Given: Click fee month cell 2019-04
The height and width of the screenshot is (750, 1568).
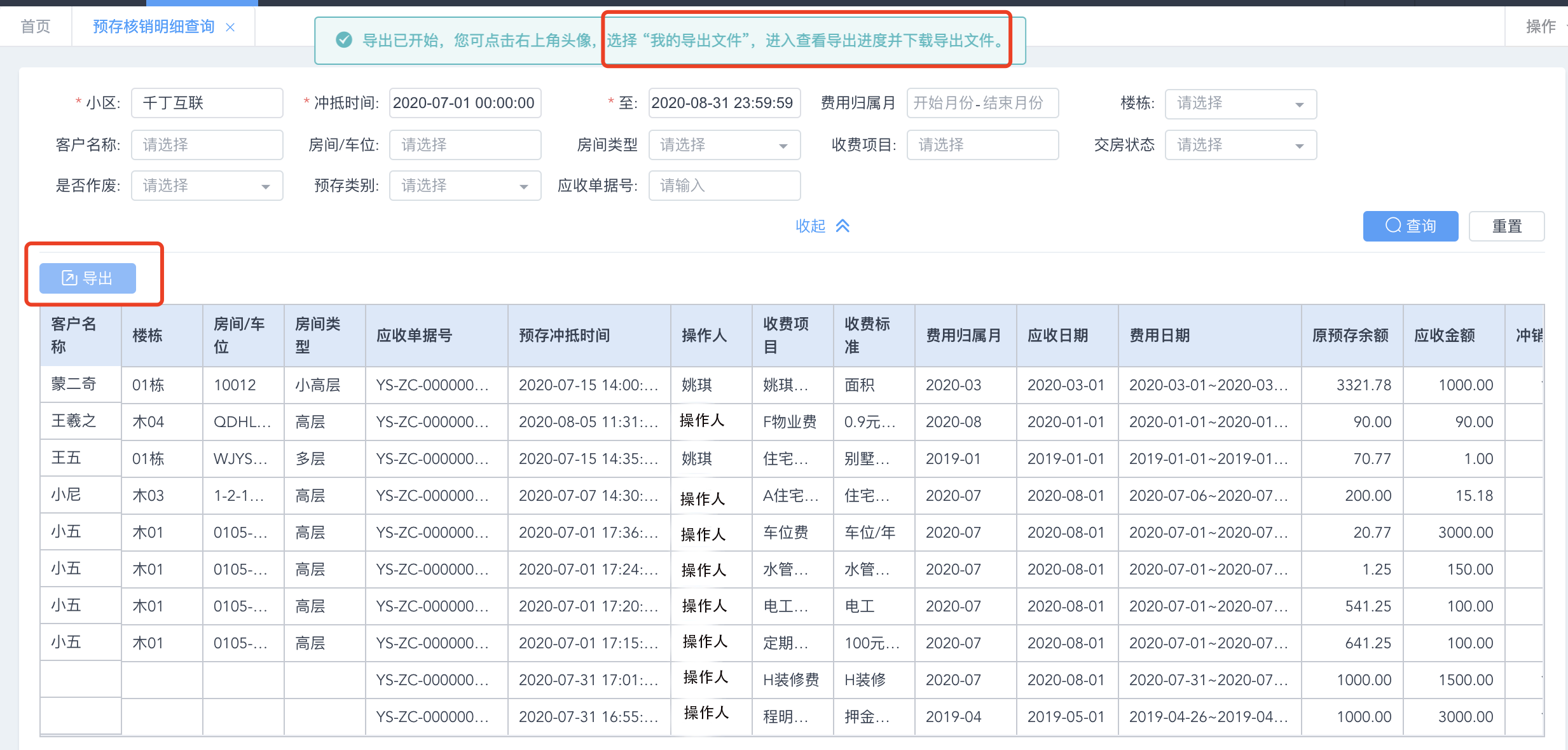Looking at the screenshot, I should pyautogui.click(x=966, y=717).
